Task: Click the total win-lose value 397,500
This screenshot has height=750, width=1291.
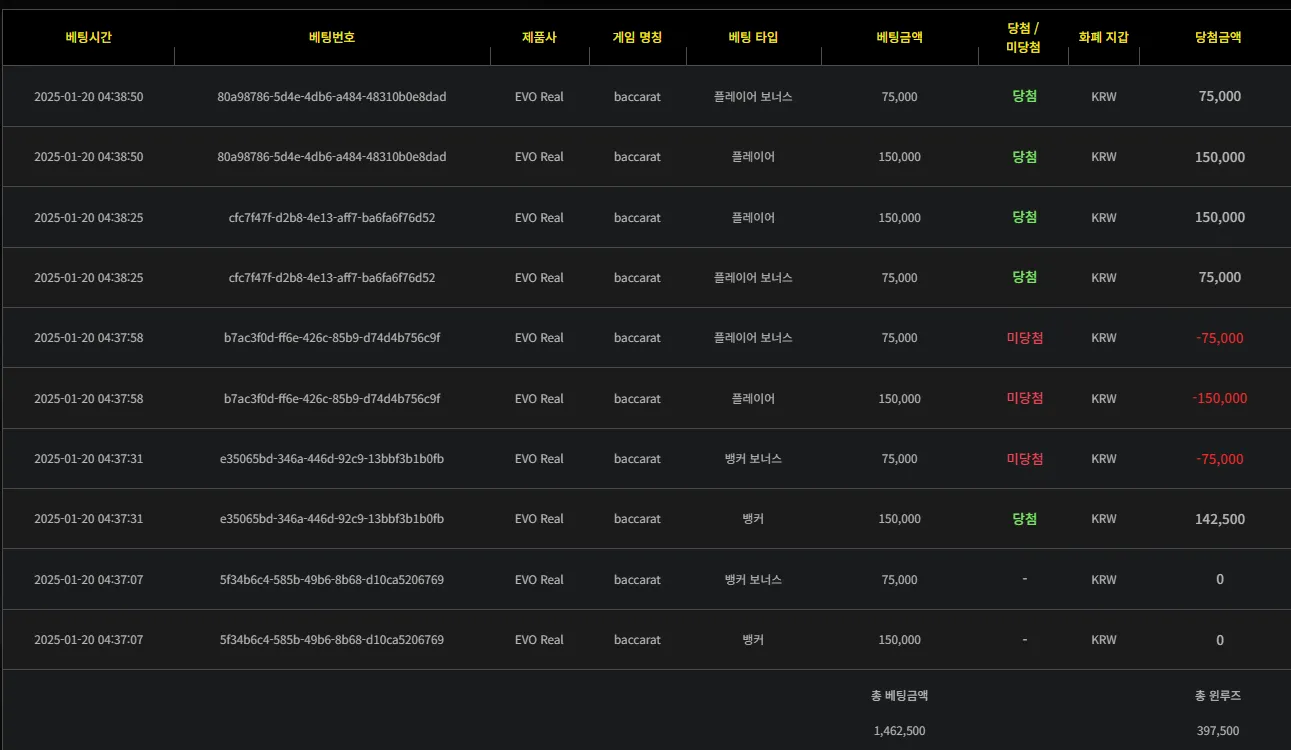Action: click(x=1218, y=731)
